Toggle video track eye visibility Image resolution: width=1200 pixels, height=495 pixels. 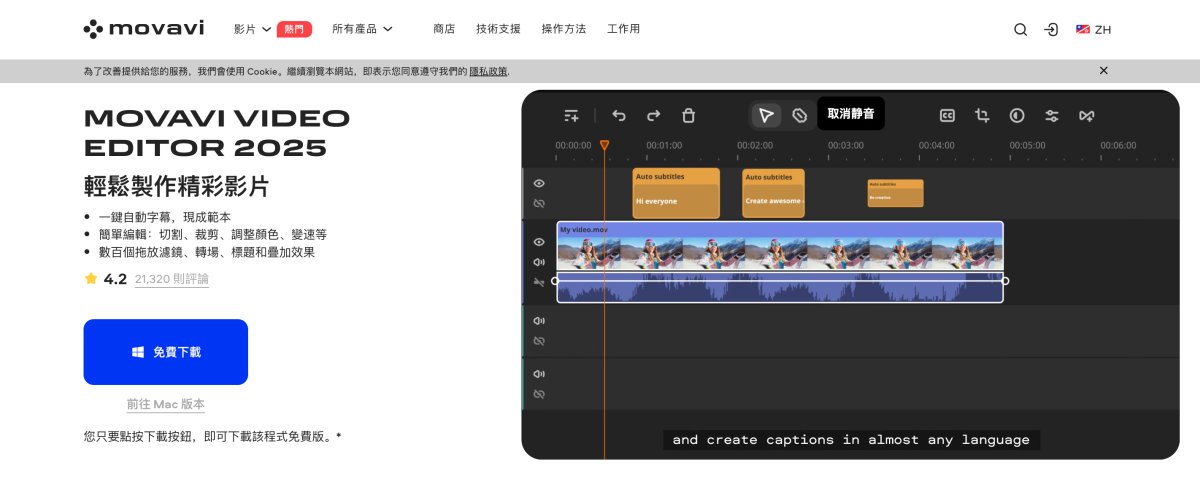tap(539, 242)
